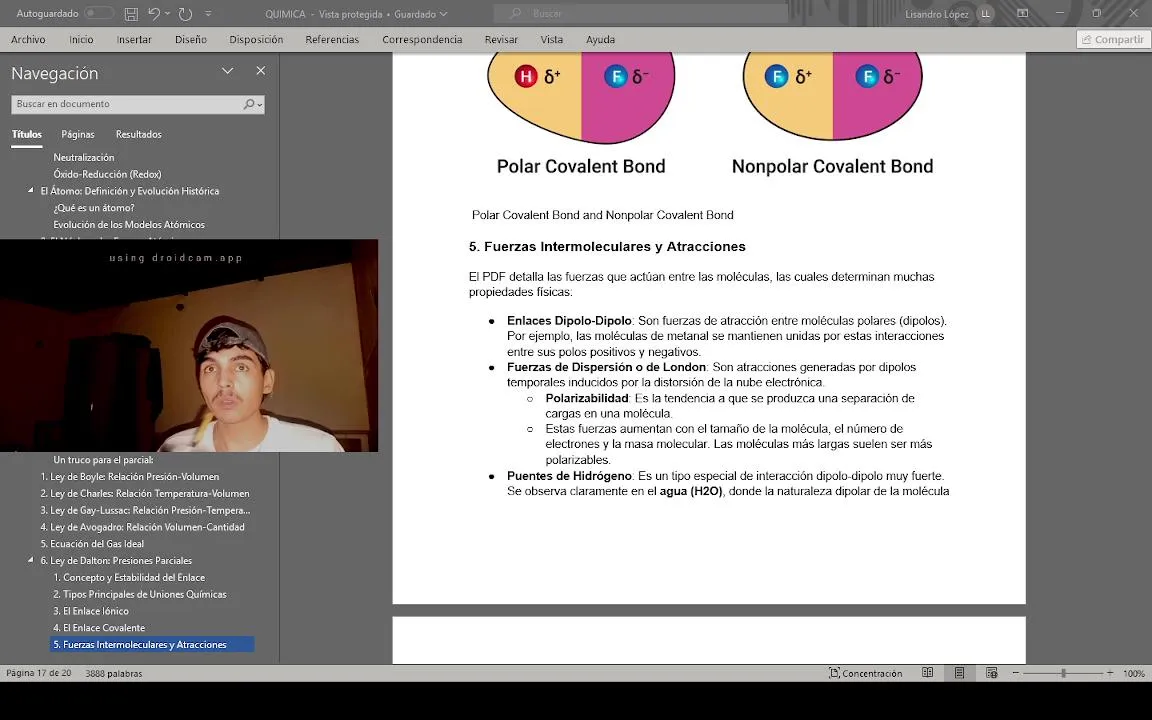Switch to the Páginas tab
The width and height of the screenshot is (1152, 720).
[78, 134]
